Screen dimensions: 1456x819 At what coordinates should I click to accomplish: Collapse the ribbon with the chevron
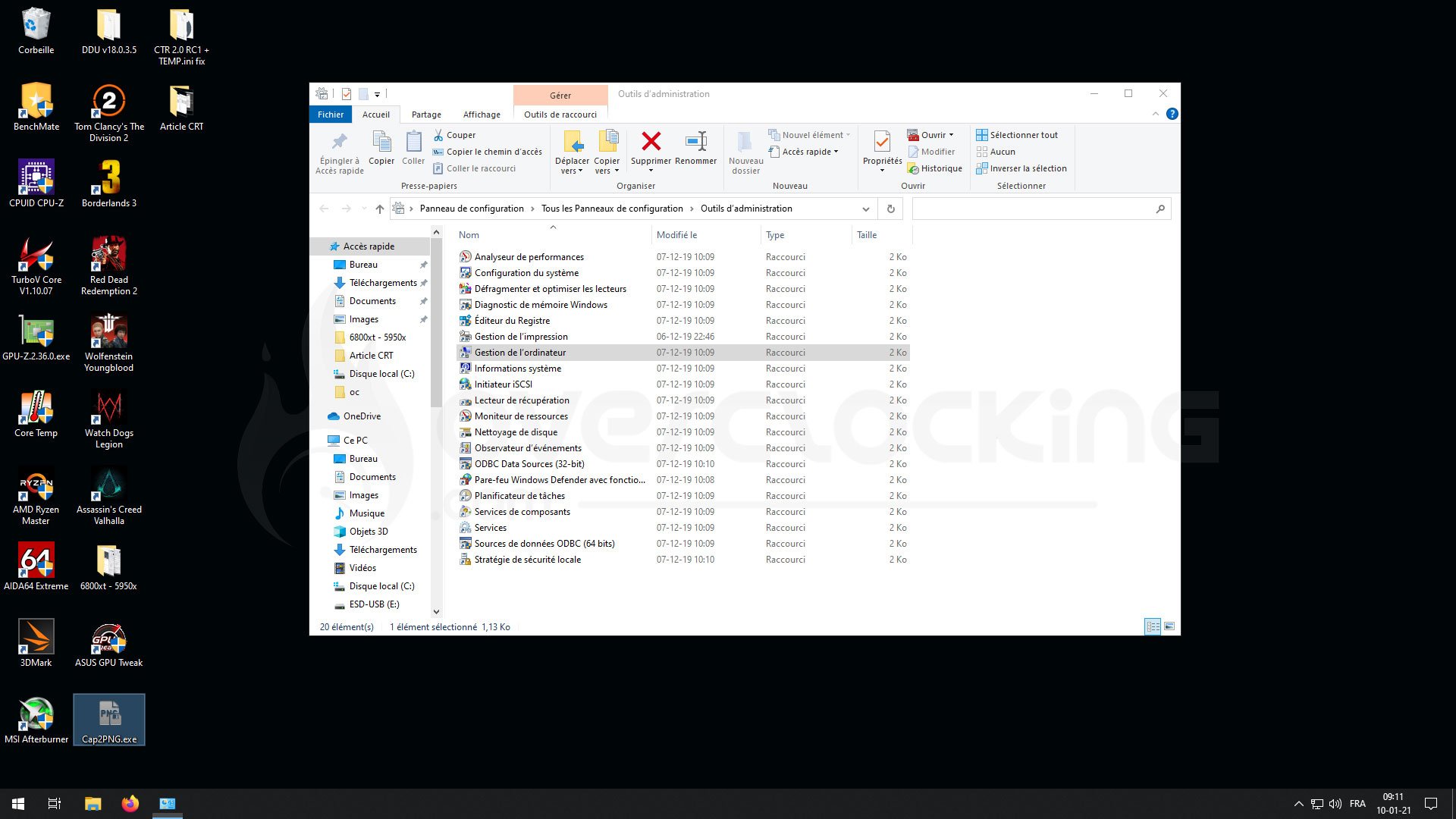(x=1155, y=114)
